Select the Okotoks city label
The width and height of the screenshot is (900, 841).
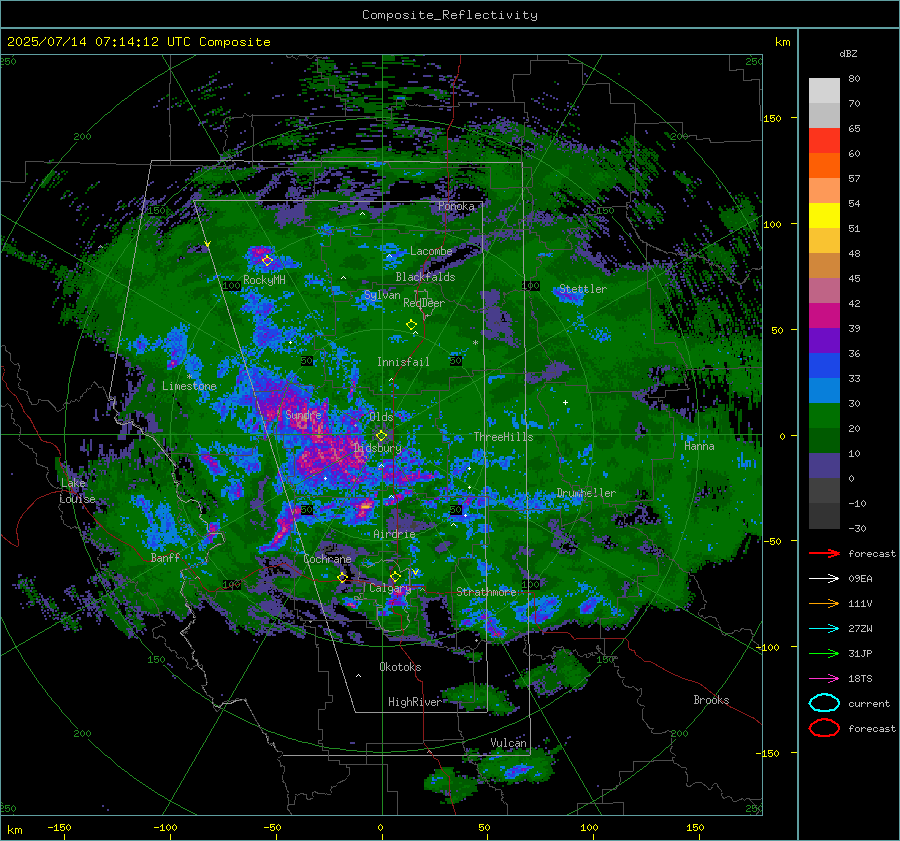point(400,667)
